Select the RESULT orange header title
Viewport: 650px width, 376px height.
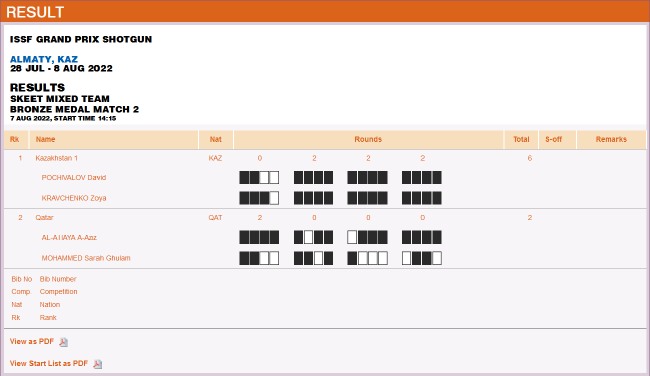35,12
